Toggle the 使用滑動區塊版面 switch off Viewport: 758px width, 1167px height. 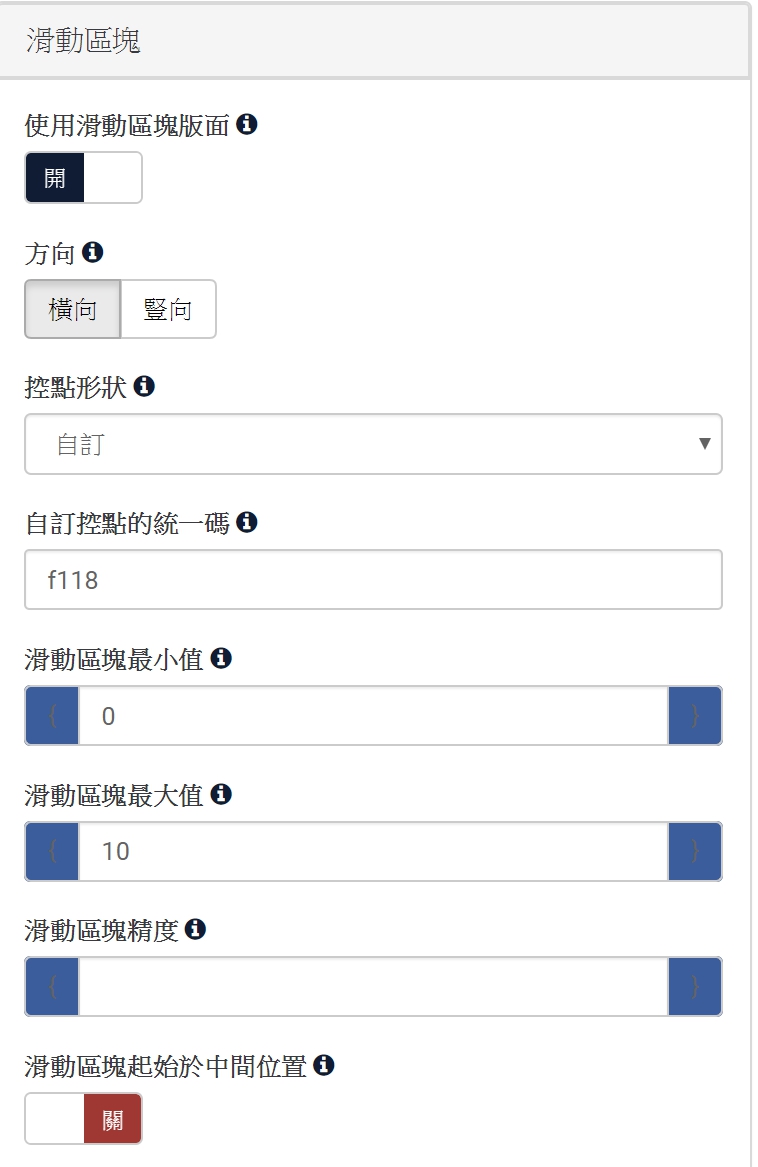(83, 178)
